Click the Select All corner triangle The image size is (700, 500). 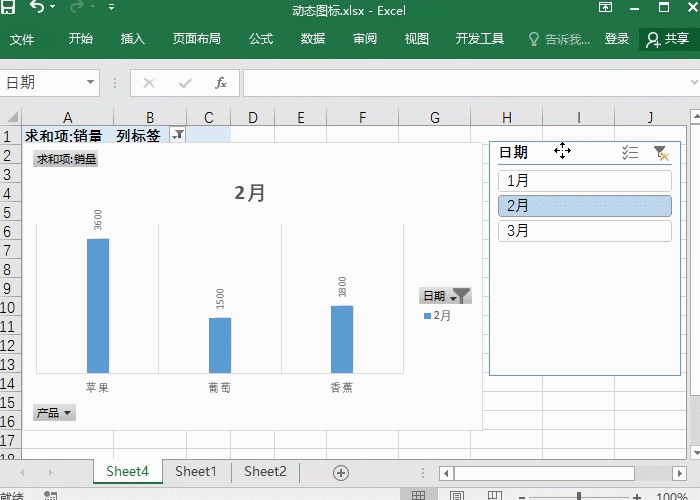click(x=11, y=117)
